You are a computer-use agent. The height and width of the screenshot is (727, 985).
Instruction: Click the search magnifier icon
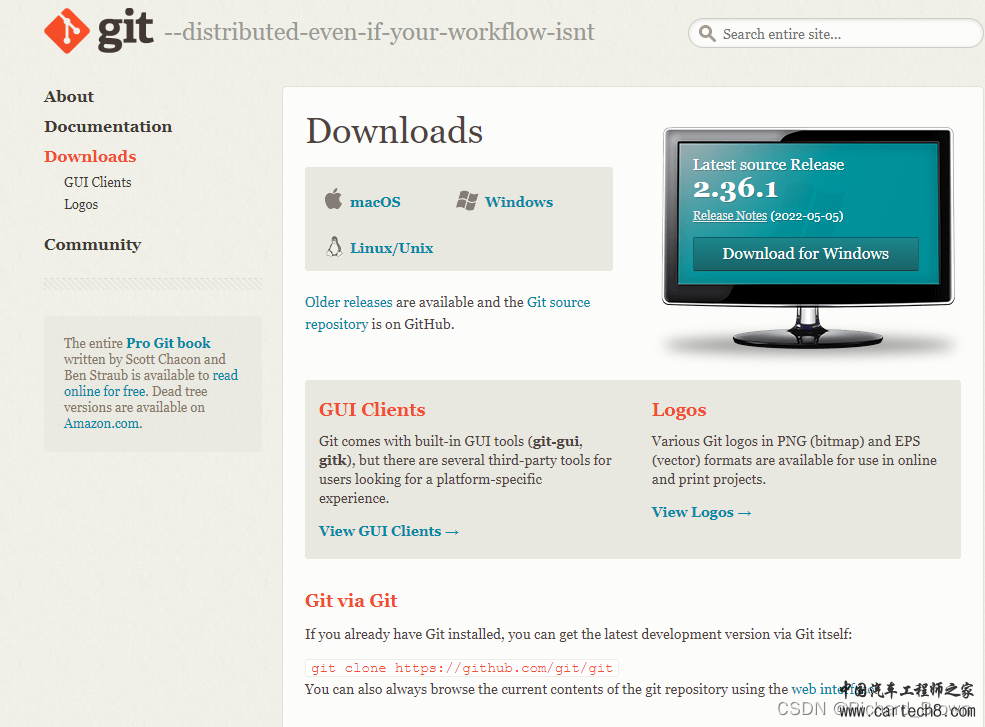pos(707,33)
